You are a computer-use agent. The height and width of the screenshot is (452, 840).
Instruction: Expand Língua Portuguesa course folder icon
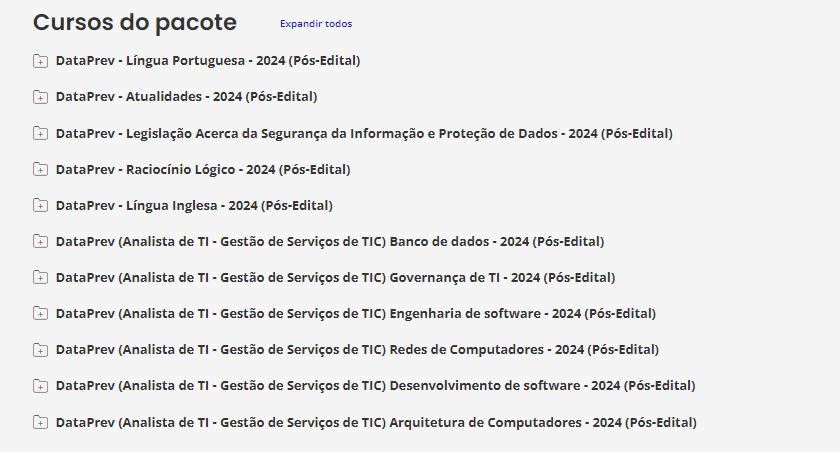coord(40,61)
